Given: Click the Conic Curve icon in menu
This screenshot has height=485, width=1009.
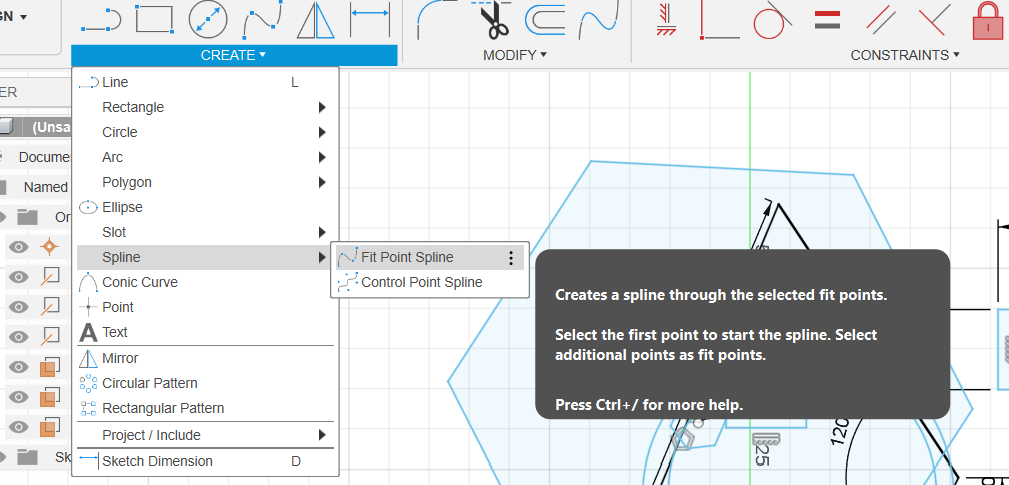Looking at the screenshot, I should [88, 282].
